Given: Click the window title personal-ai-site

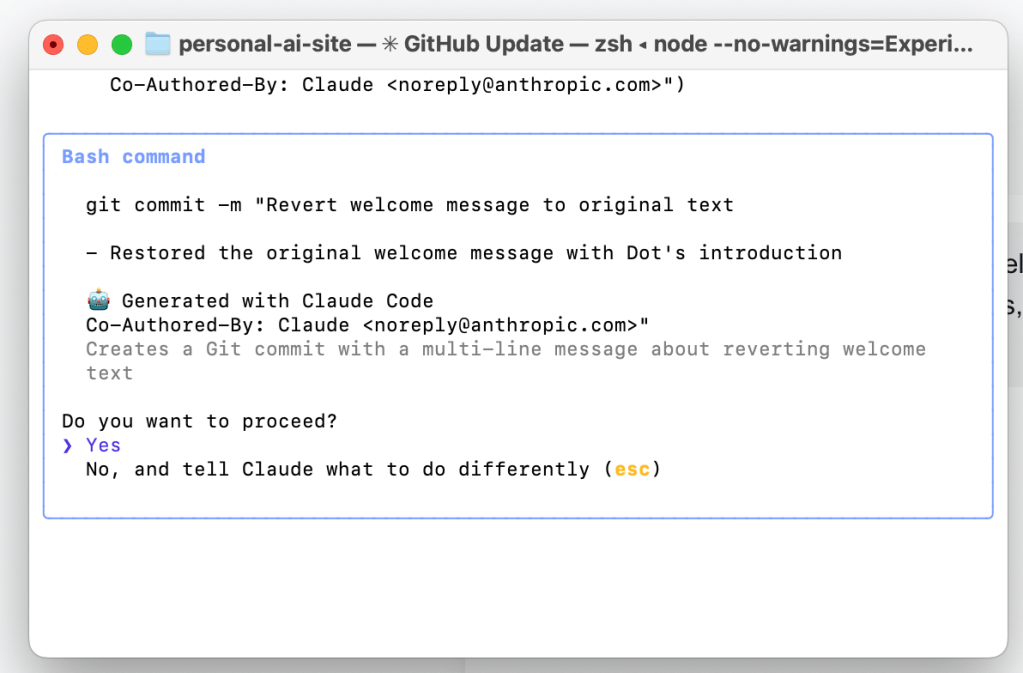Looking at the screenshot, I should pyautogui.click(x=265, y=44).
